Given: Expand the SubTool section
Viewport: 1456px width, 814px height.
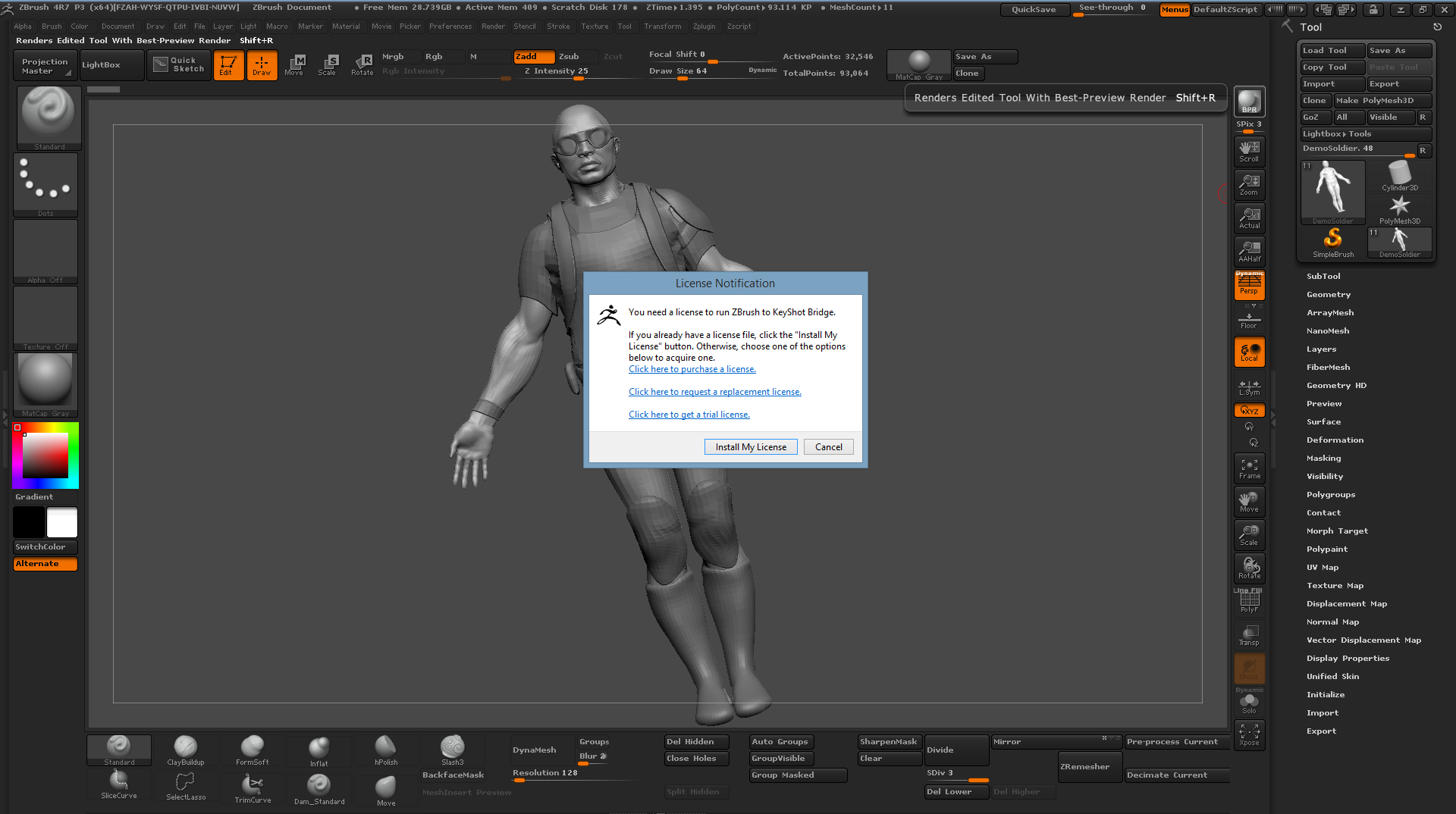Looking at the screenshot, I should tap(1323, 277).
